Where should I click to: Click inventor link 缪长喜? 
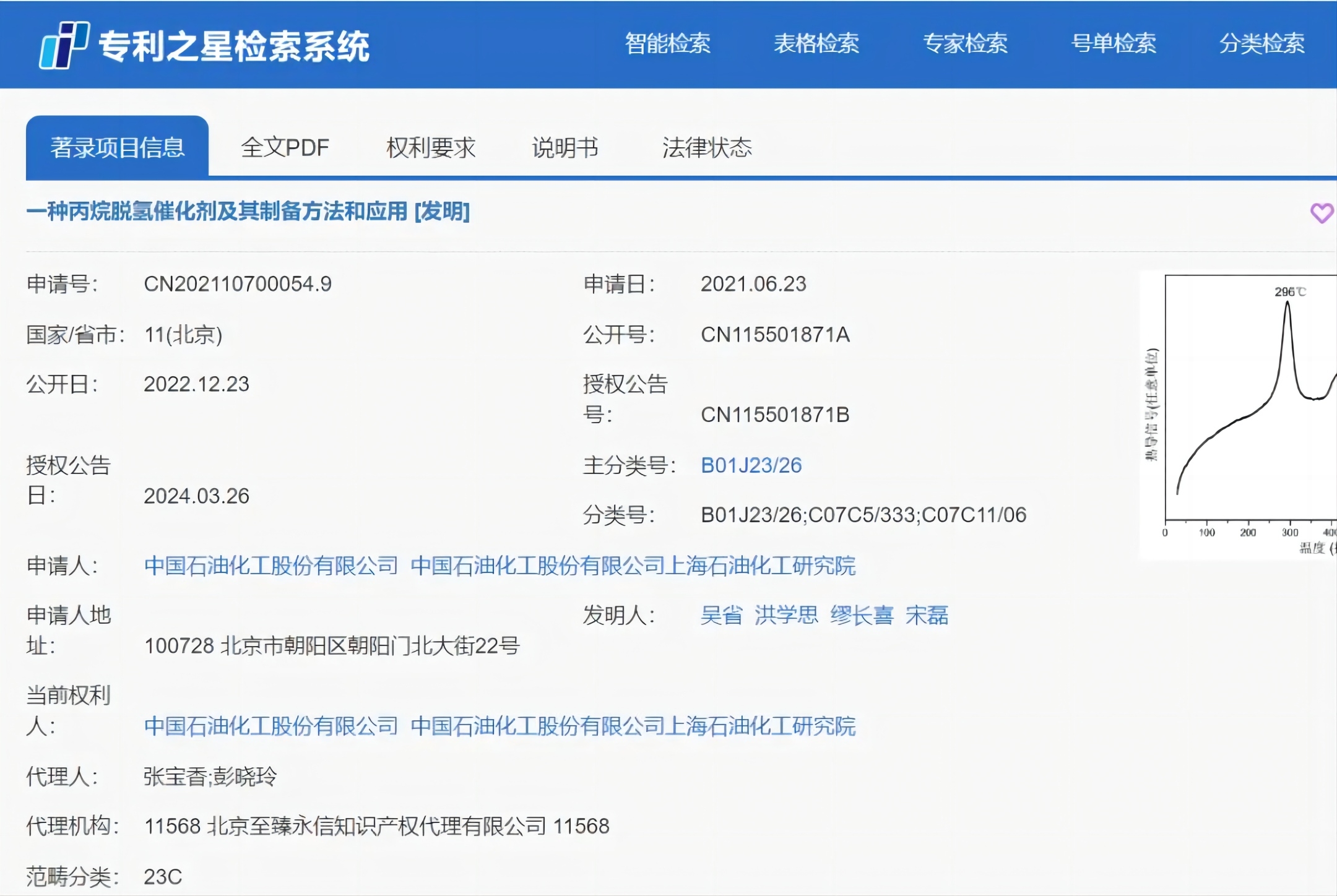click(x=862, y=615)
